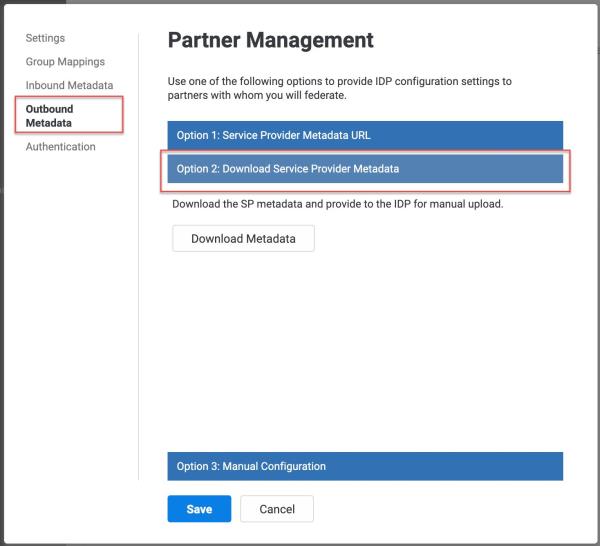The height and width of the screenshot is (546, 600).
Task: Save the partner management settings
Action: [x=199, y=509]
